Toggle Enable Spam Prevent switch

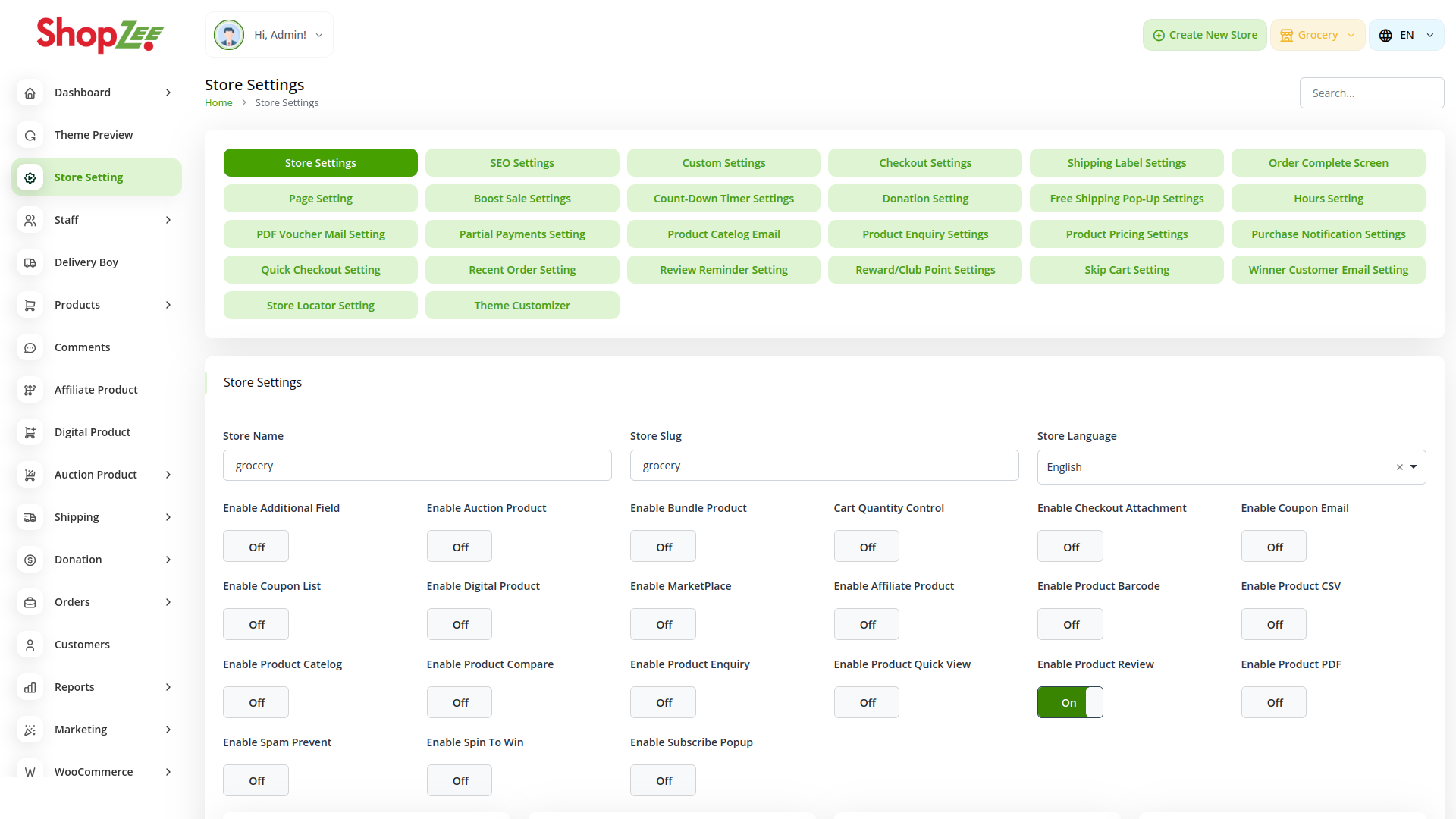coord(256,780)
